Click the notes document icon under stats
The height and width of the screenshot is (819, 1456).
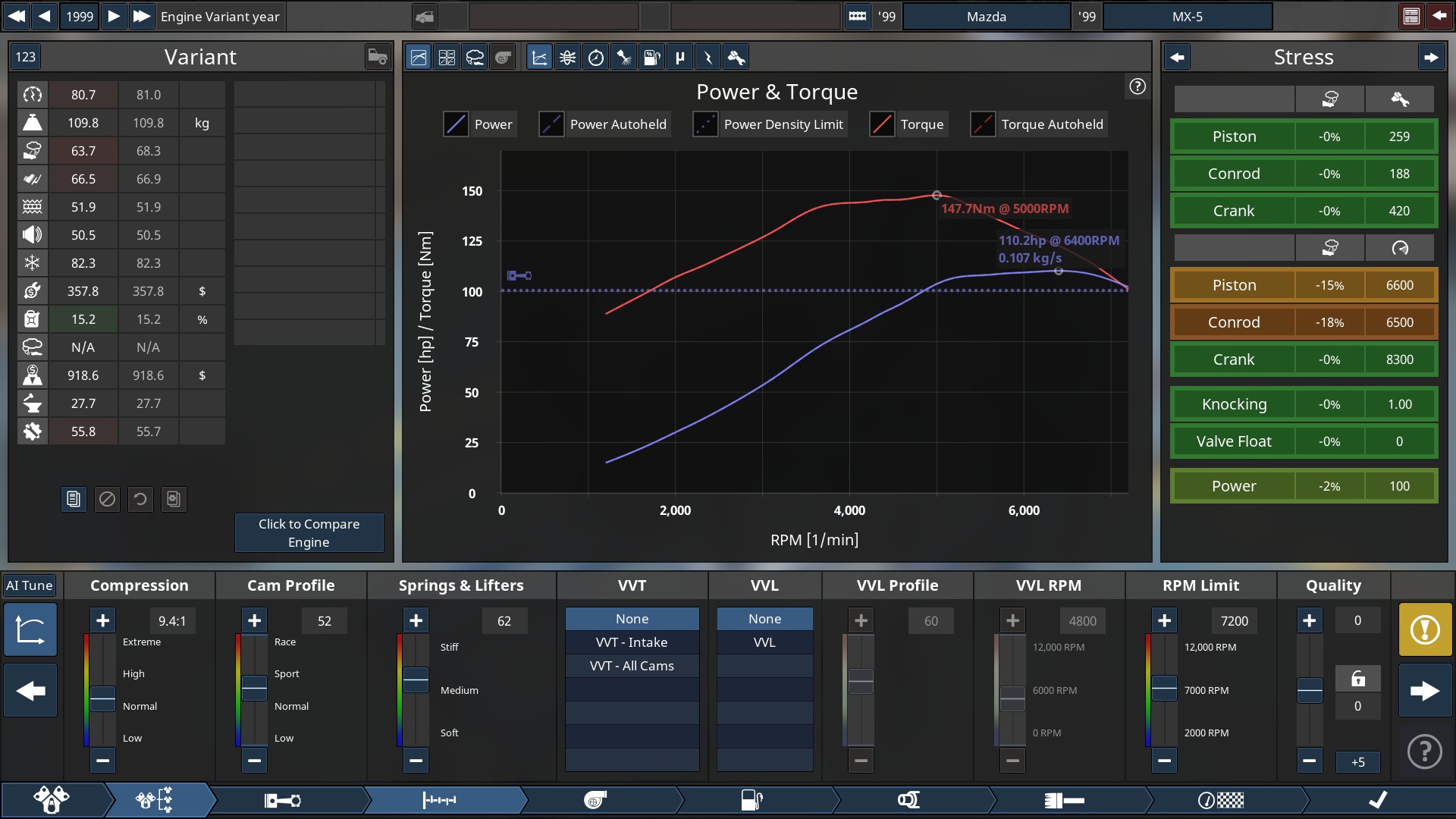pos(74,499)
